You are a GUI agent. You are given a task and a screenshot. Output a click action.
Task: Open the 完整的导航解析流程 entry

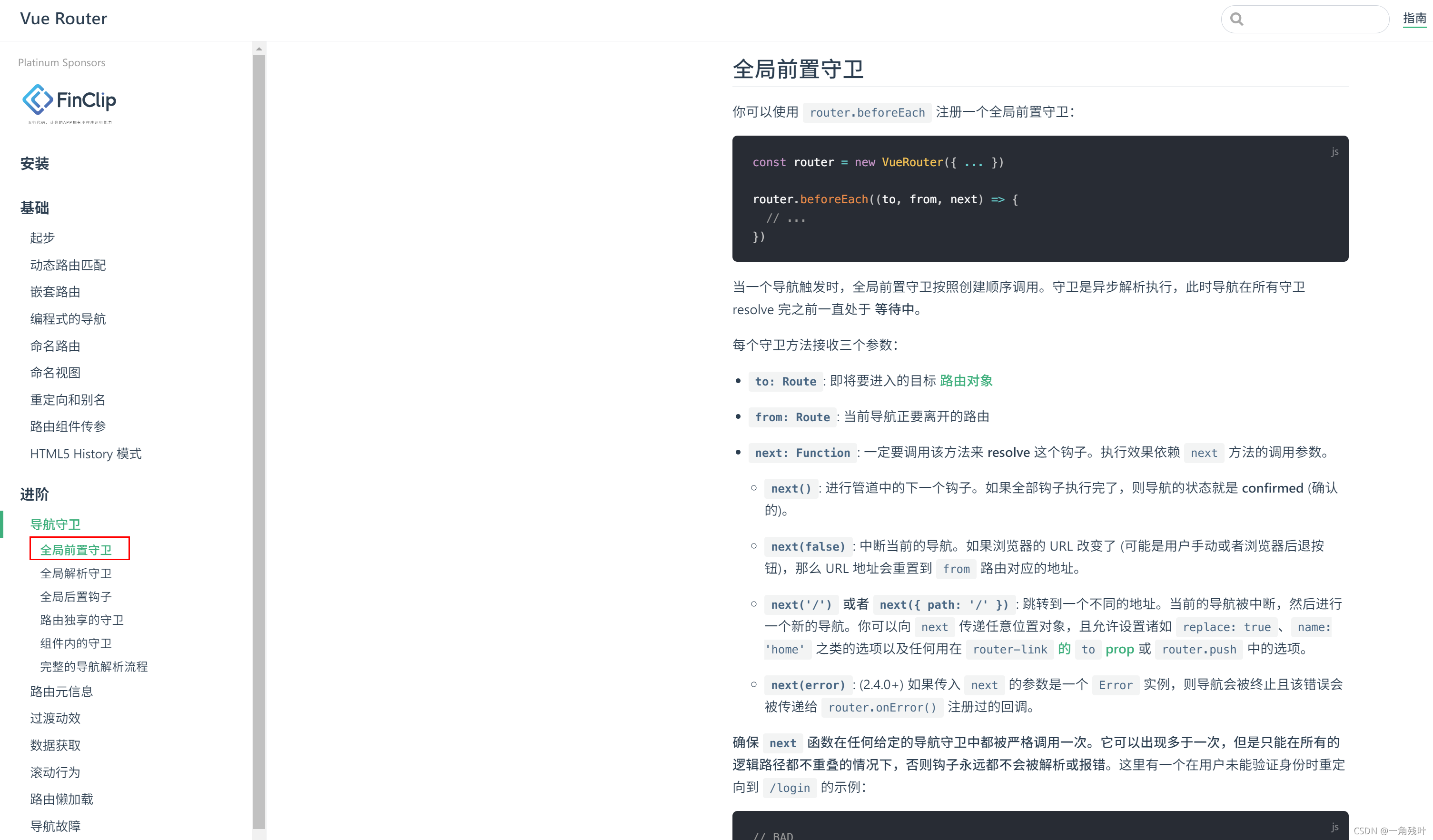94,667
